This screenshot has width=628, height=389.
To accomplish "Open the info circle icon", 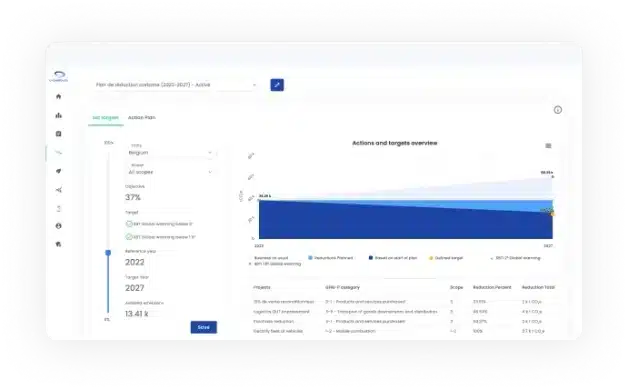I will pyautogui.click(x=558, y=110).
